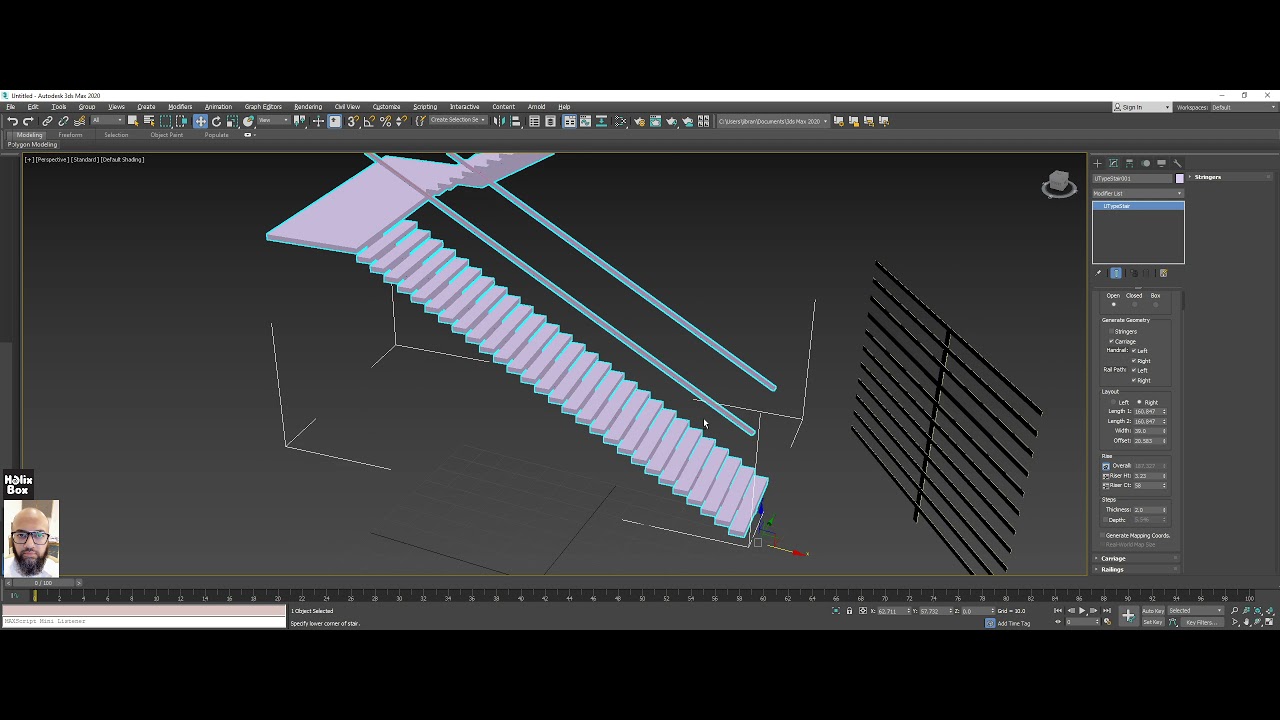Select the Open stair type radio button
The width and height of the screenshot is (1280, 720).
tap(1114, 304)
